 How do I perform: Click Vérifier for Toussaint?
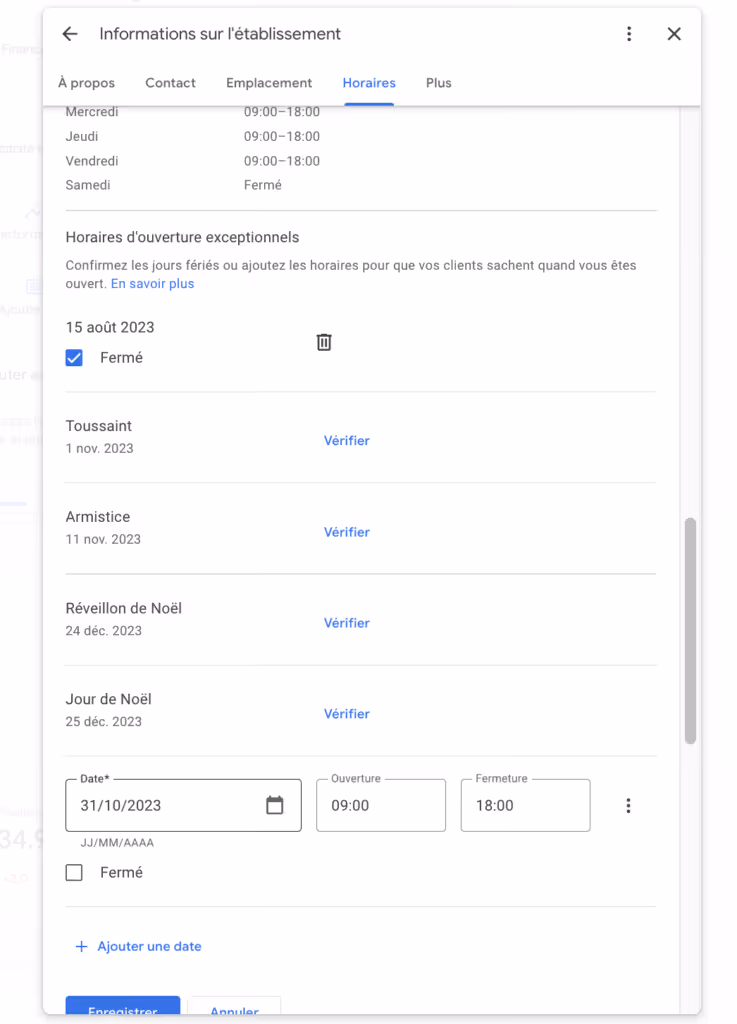click(347, 441)
